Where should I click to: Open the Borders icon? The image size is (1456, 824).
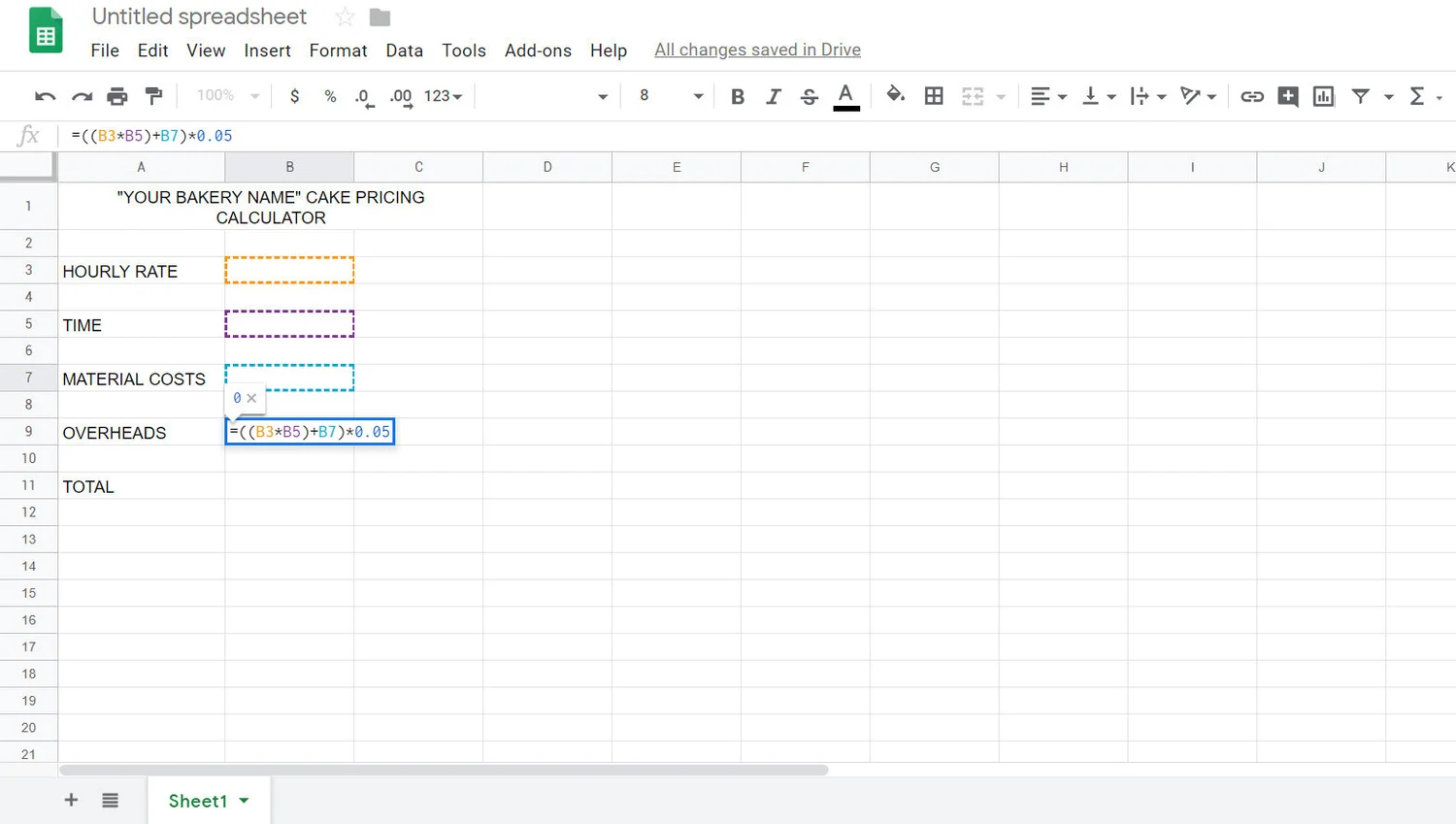tap(934, 96)
